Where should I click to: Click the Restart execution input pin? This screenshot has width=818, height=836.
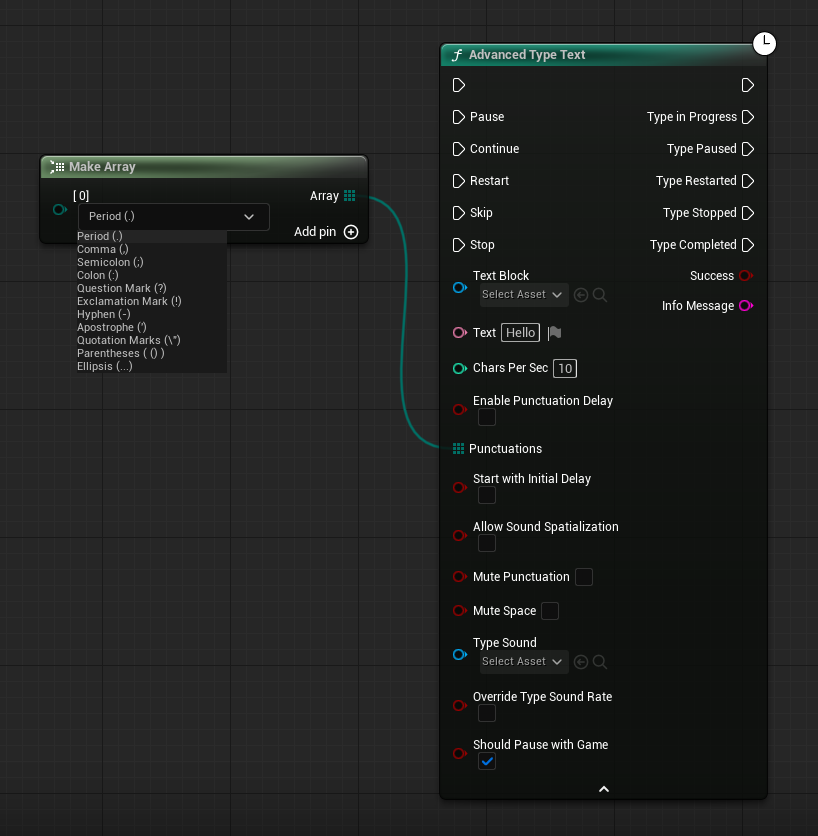(x=459, y=181)
